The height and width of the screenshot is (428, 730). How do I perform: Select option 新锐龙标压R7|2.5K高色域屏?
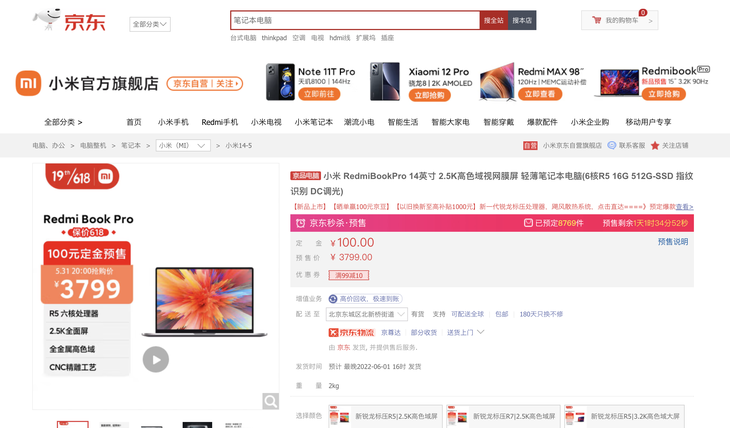point(503,416)
